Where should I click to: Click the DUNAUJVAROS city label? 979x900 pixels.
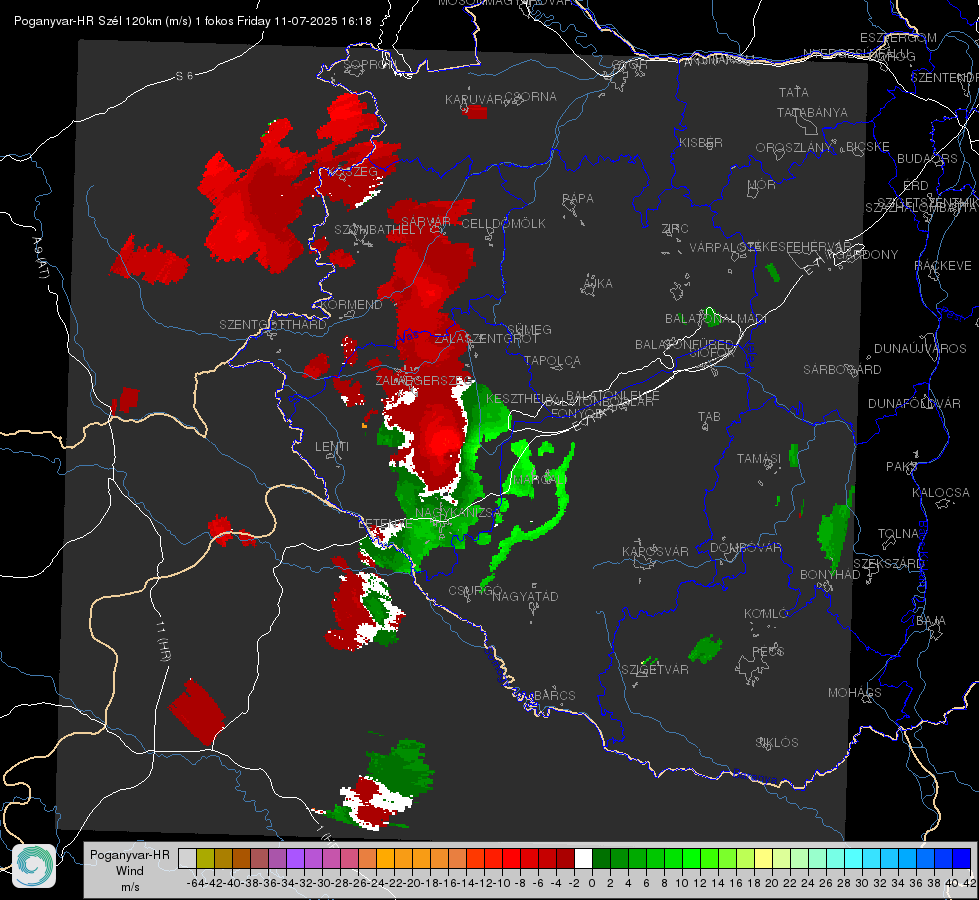point(920,349)
